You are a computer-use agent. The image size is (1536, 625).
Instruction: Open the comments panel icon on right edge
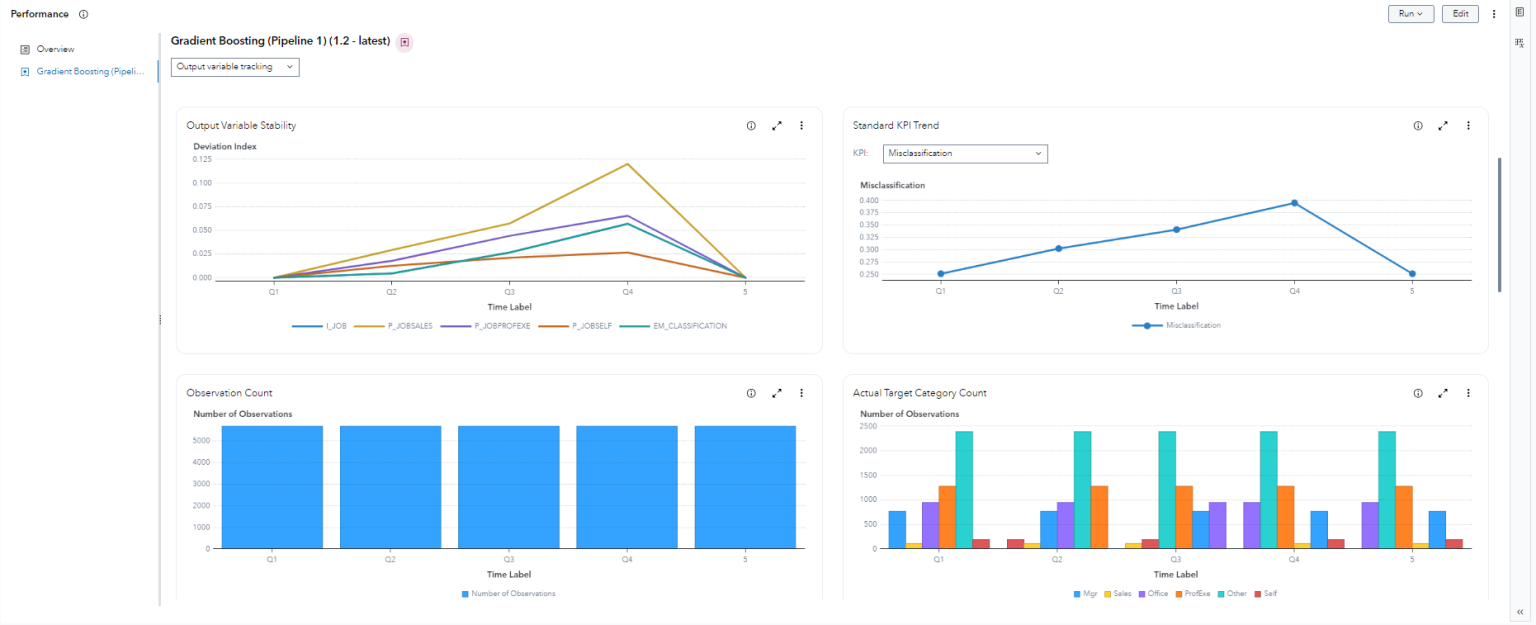(x=1518, y=10)
